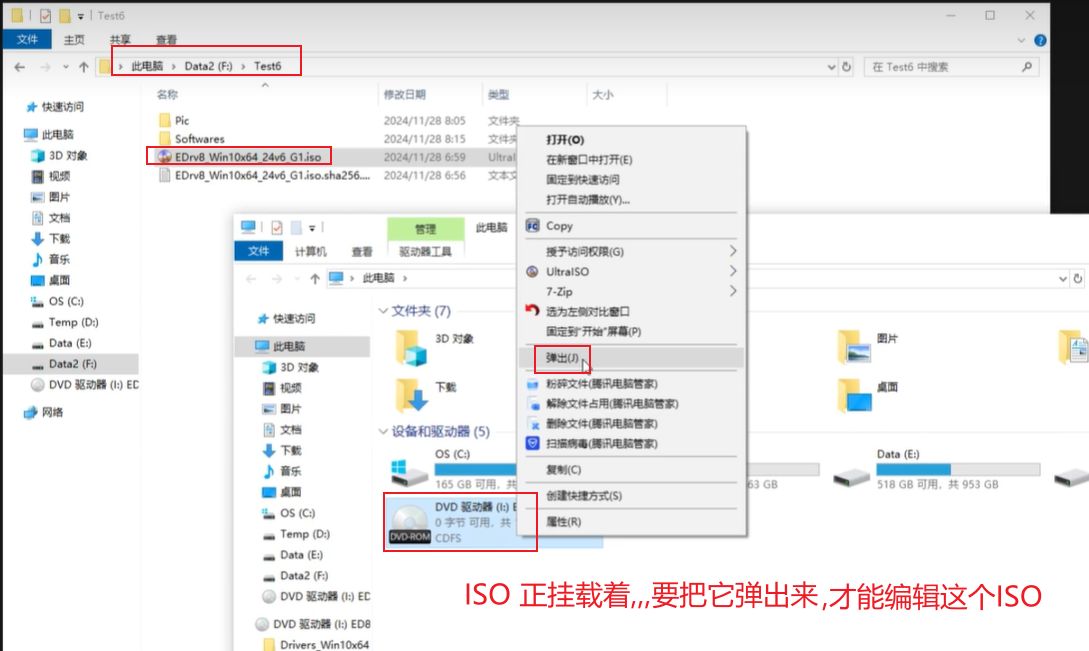The width and height of the screenshot is (1089, 651).
Task: Expand the 7-Zip submenu
Action: click(x=733, y=292)
